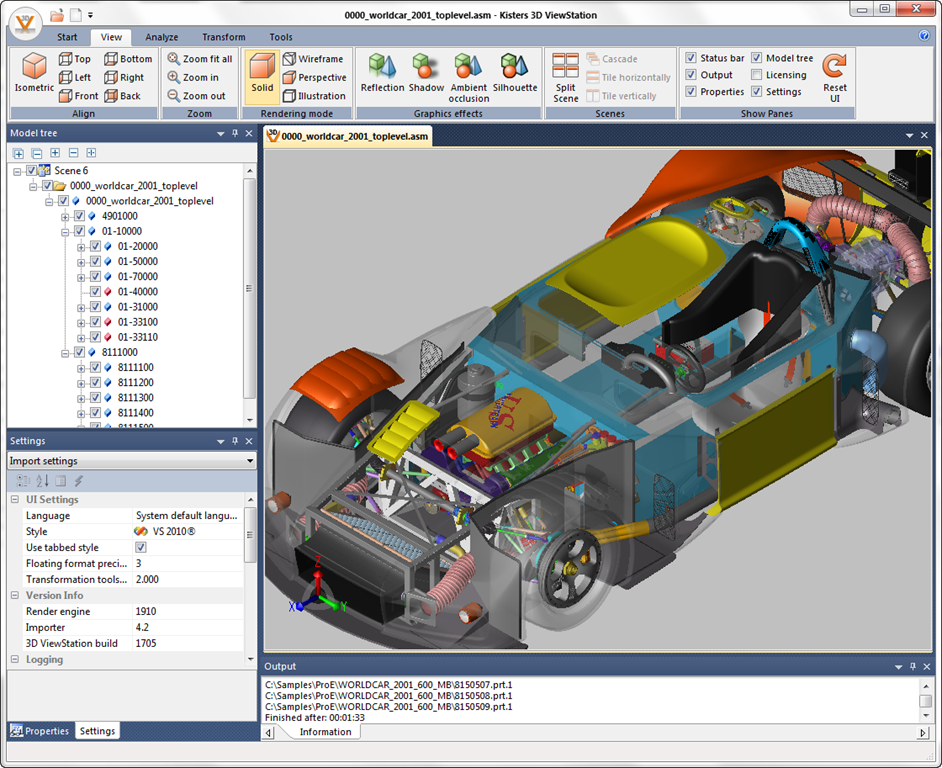This screenshot has height=768, width=942.
Task: Switch to the Properties bottom tab
Action: [x=40, y=731]
